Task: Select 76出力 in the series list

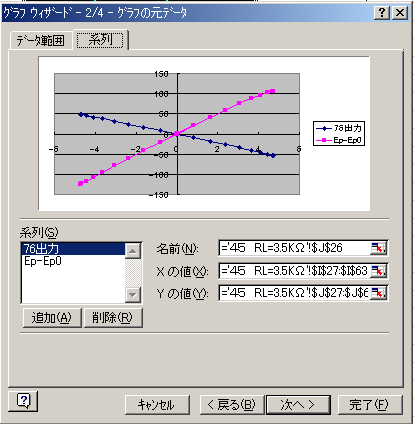Action: click(73, 249)
